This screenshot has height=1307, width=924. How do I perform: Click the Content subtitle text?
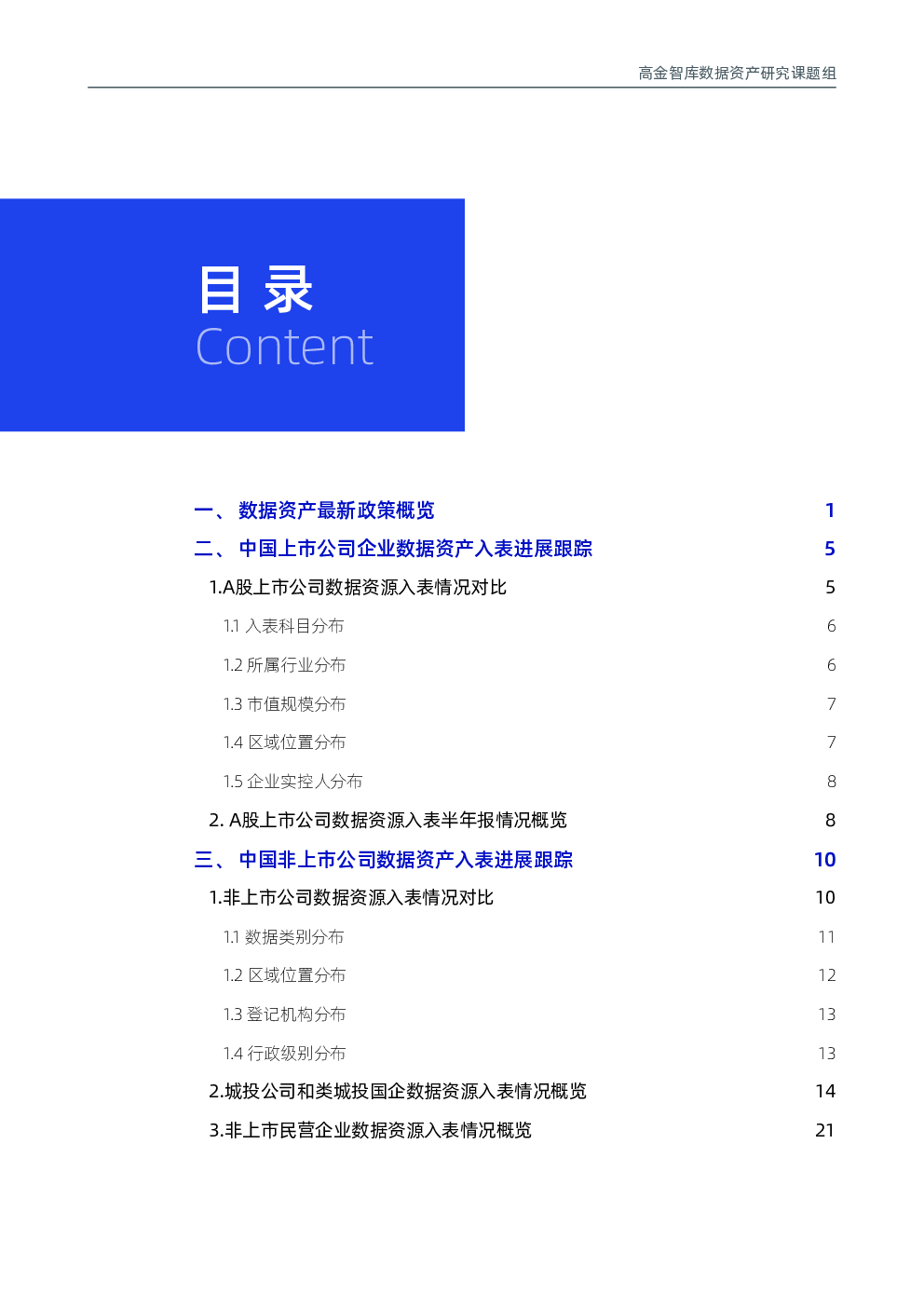[284, 347]
